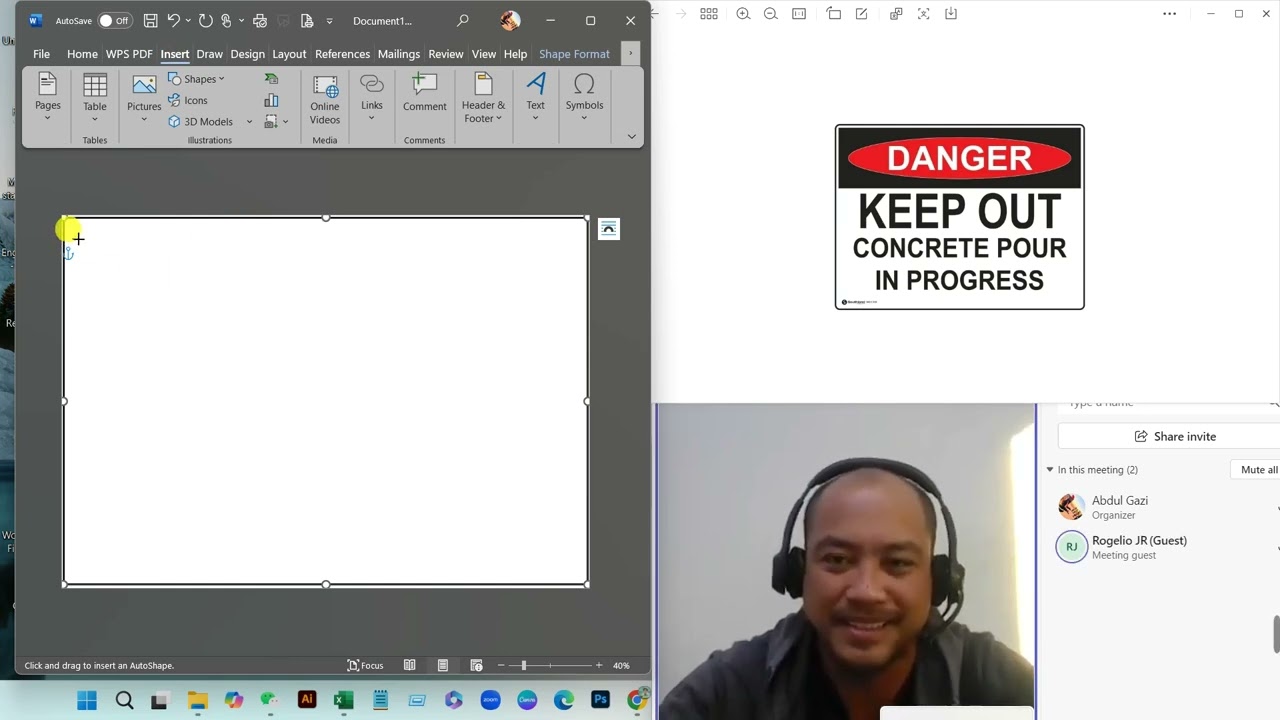Viewport: 1280px width, 720px height.
Task: Zoom in on the photo viewer
Action: coord(743,14)
